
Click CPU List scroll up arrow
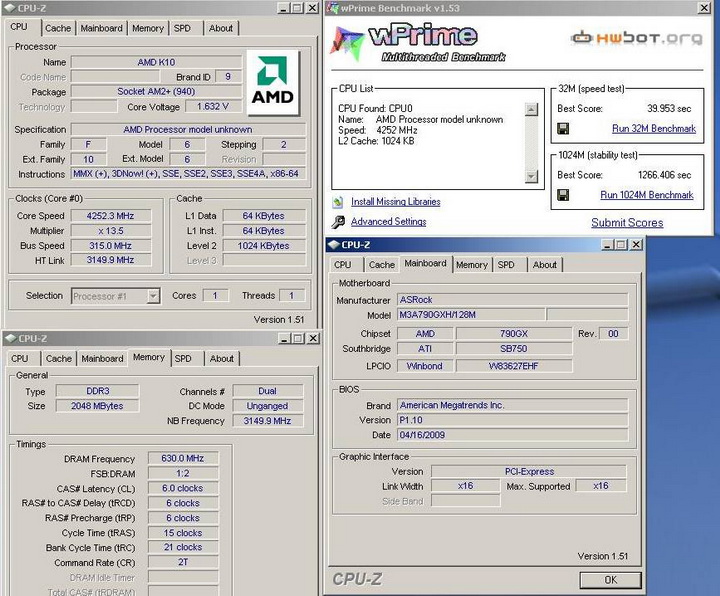pyautogui.click(x=531, y=109)
